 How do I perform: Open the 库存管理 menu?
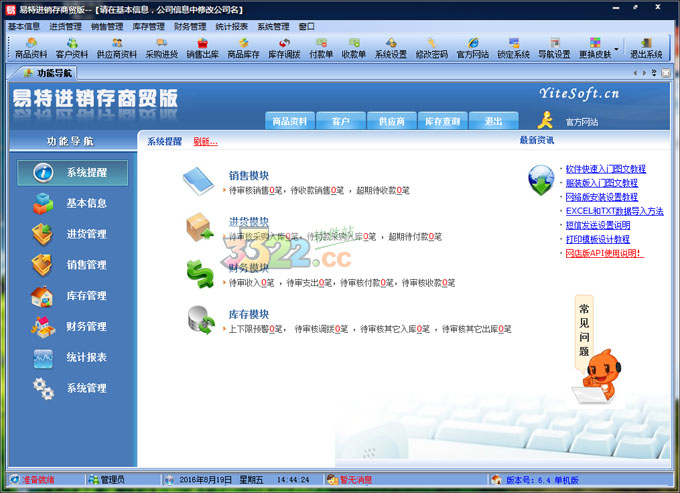pyautogui.click(x=149, y=26)
